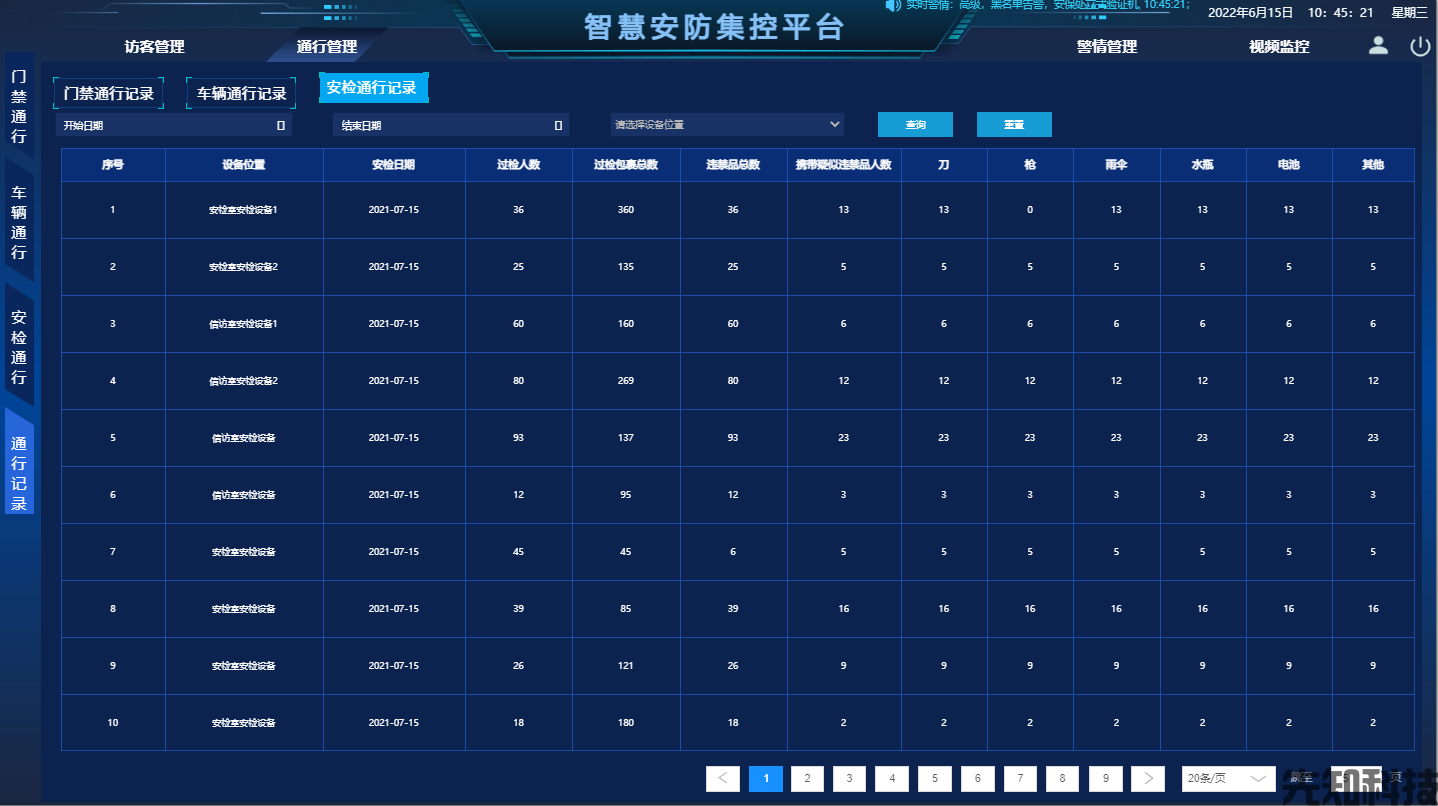
Task: Click the 星期三 weekday label
Action: coord(1409,13)
